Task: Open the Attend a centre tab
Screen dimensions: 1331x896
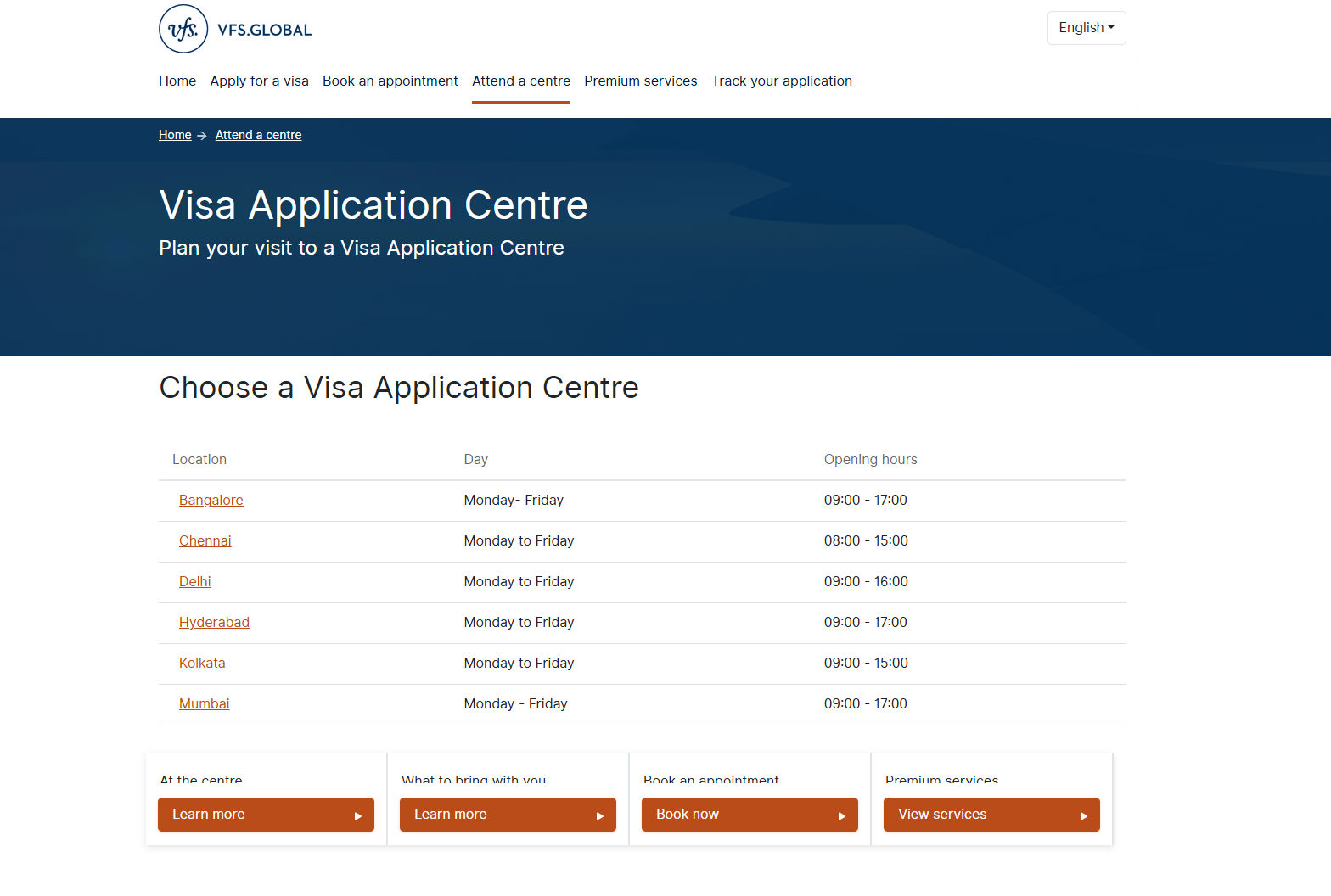Action: [x=521, y=81]
